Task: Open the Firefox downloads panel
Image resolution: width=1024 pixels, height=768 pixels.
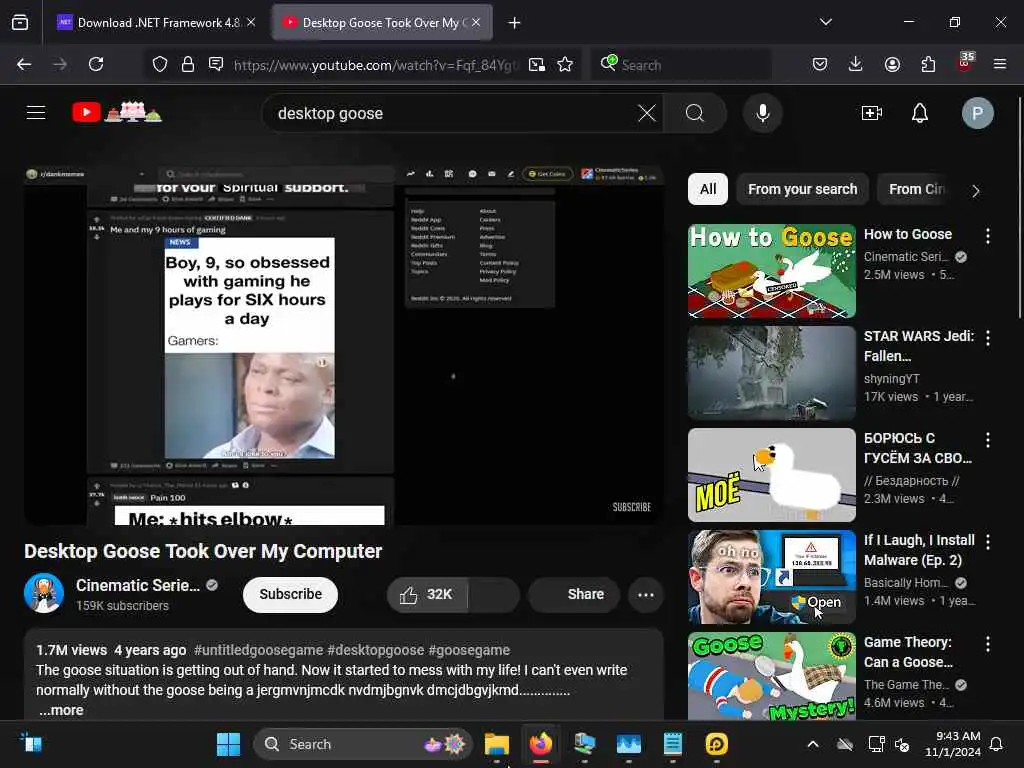Action: tap(856, 64)
